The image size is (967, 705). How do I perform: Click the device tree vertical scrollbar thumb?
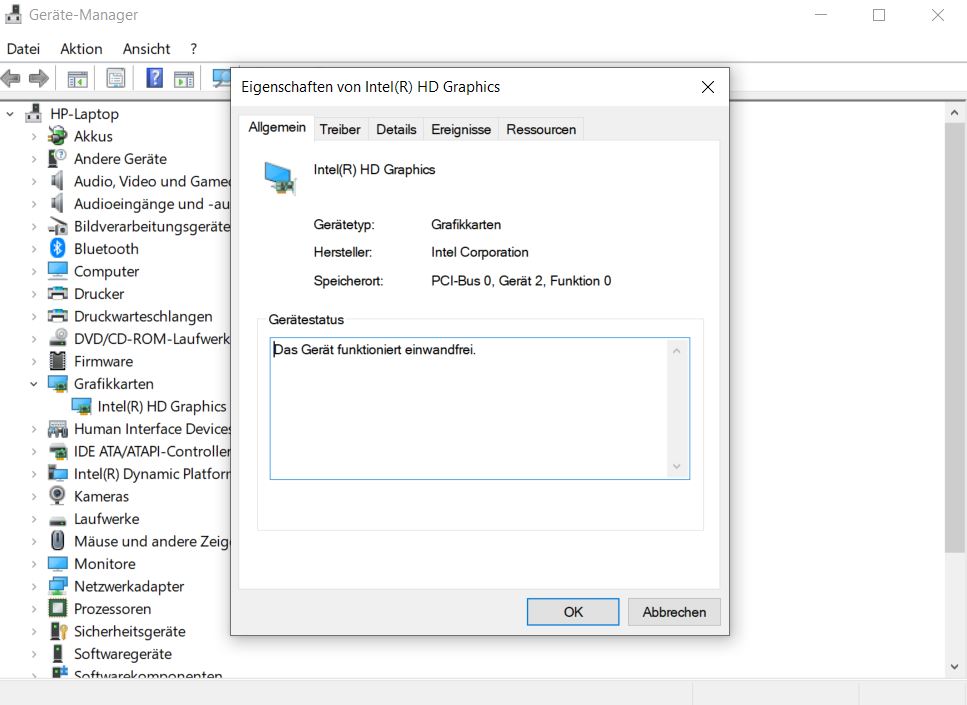pos(954,338)
